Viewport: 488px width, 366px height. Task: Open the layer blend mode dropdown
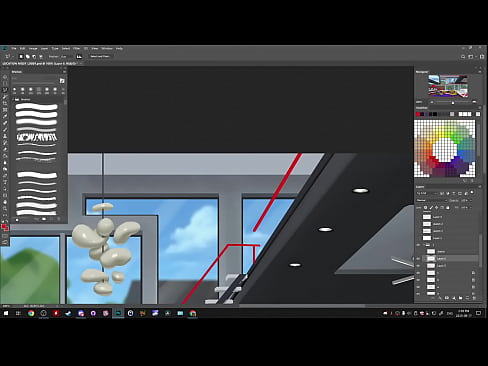[x=432, y=200]
